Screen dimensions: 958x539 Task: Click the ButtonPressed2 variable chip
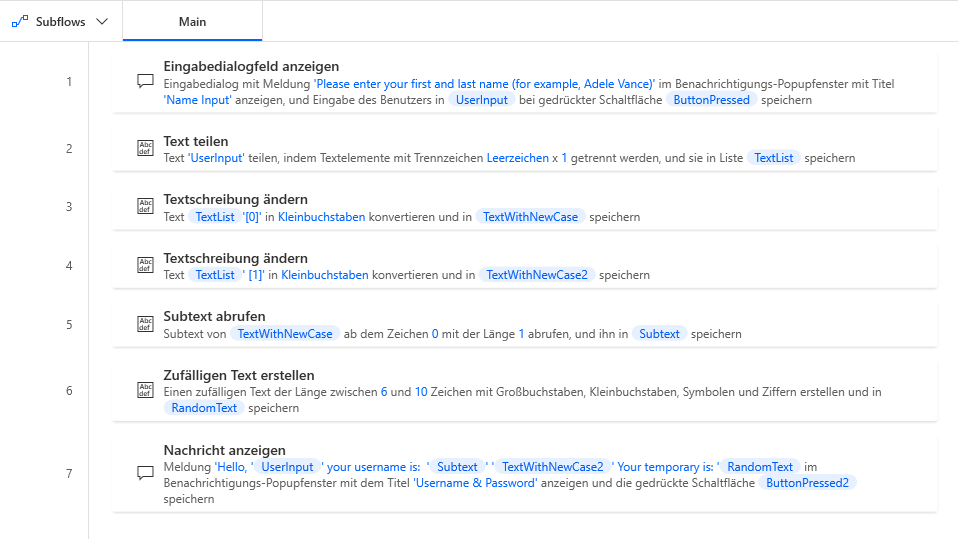(807, 483)
